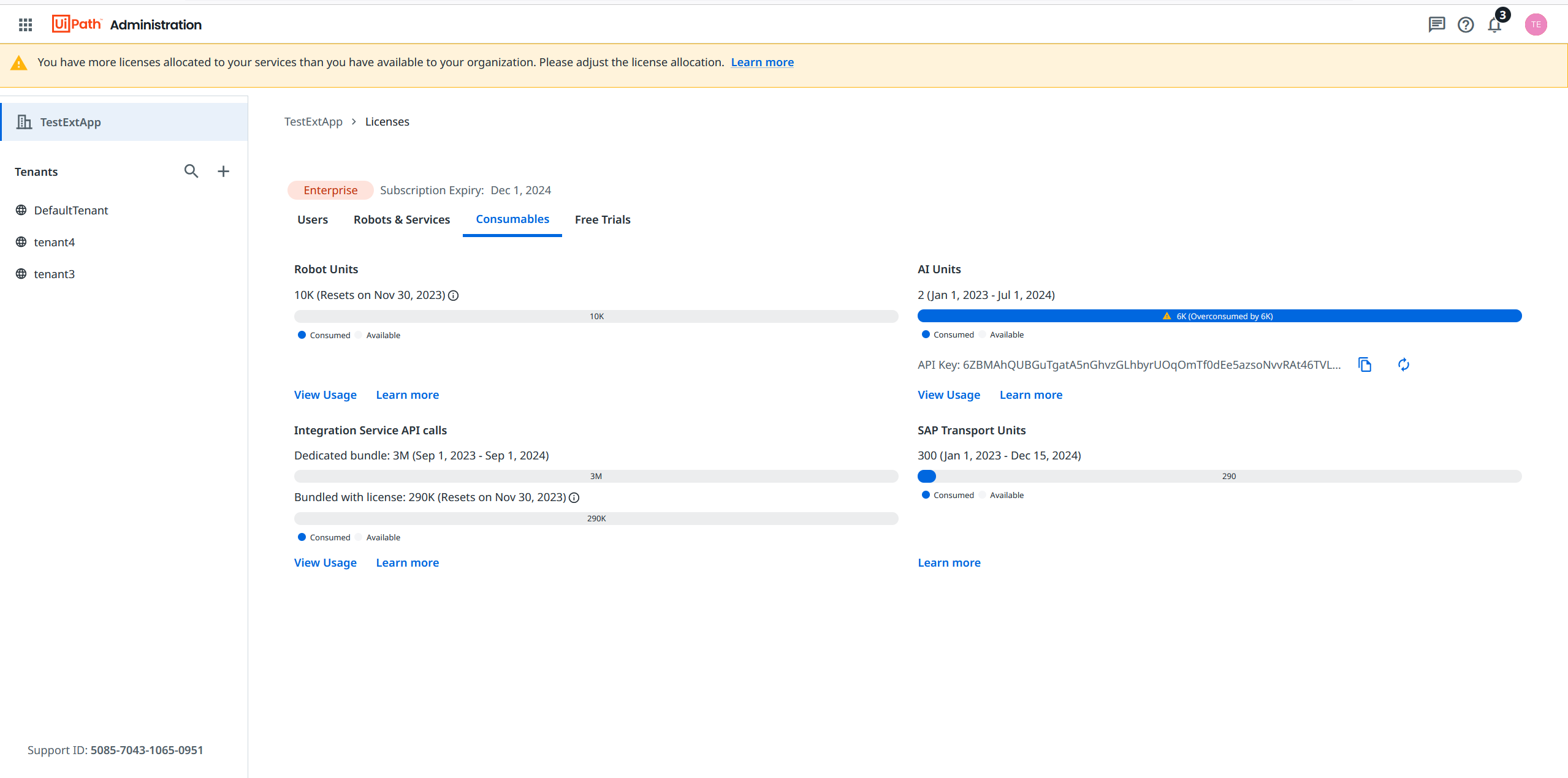Click the TestExtApp organization building icon

click(x=24, y=122)
